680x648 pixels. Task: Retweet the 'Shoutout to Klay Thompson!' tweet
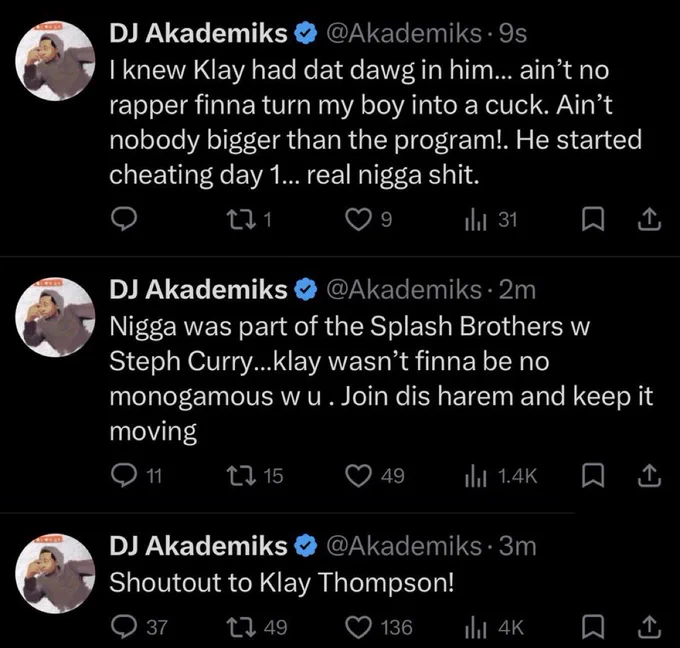[x=258, y=627]
